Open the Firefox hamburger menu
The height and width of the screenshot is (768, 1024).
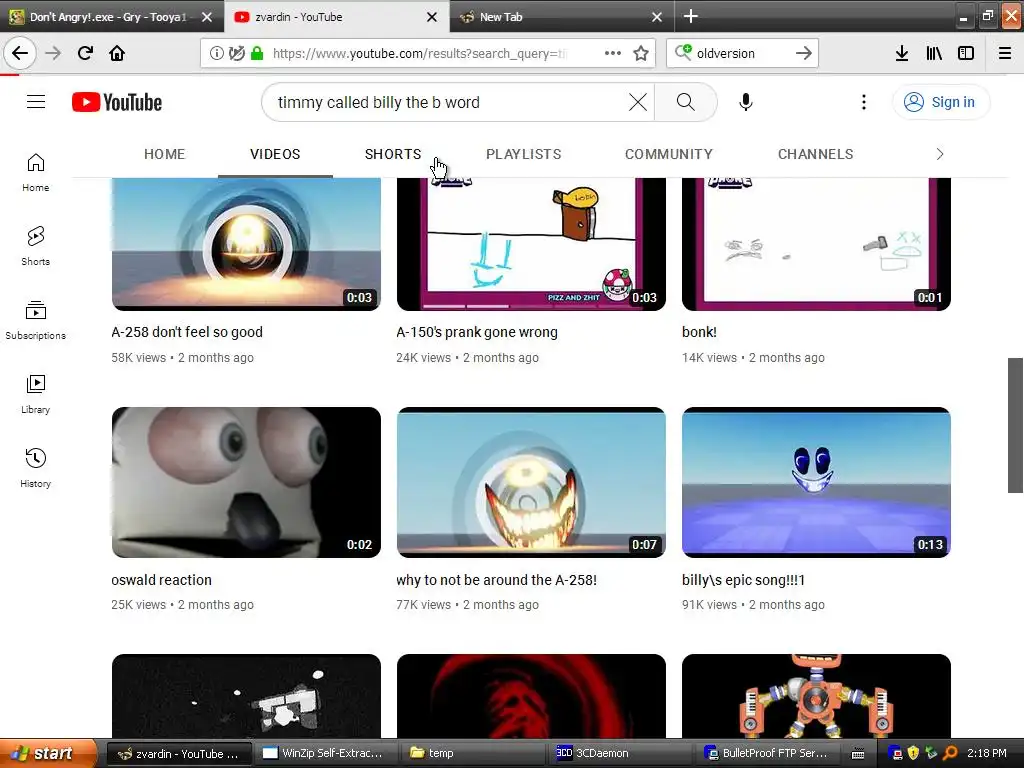[x=1004, y=53]
